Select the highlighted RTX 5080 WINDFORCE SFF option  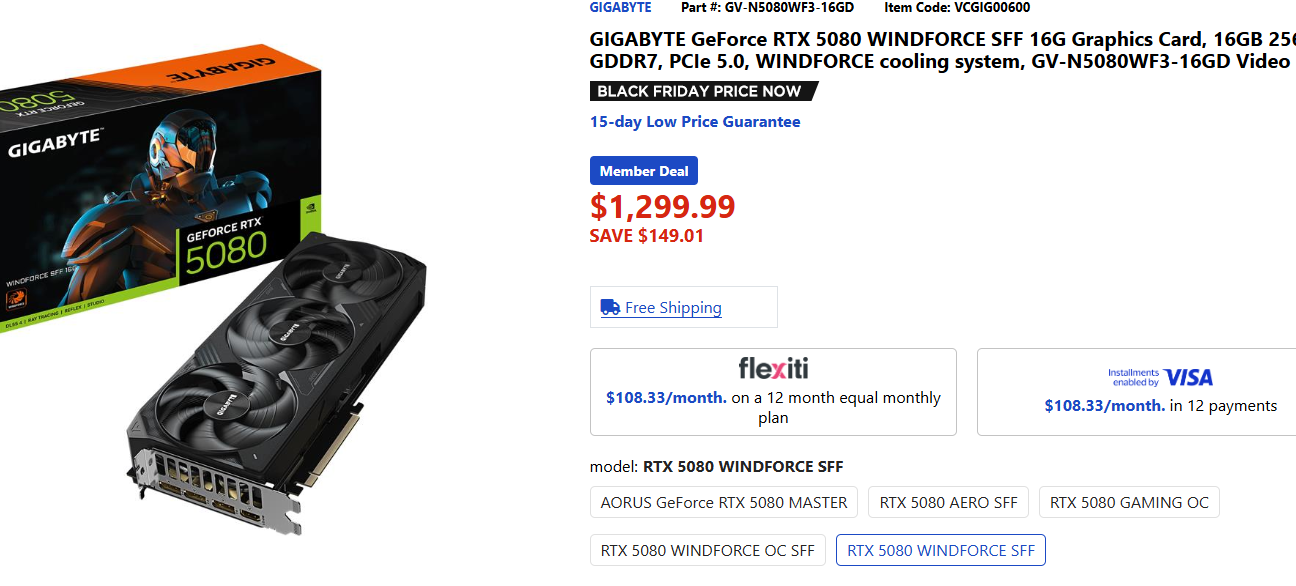[x=940, y=550]
